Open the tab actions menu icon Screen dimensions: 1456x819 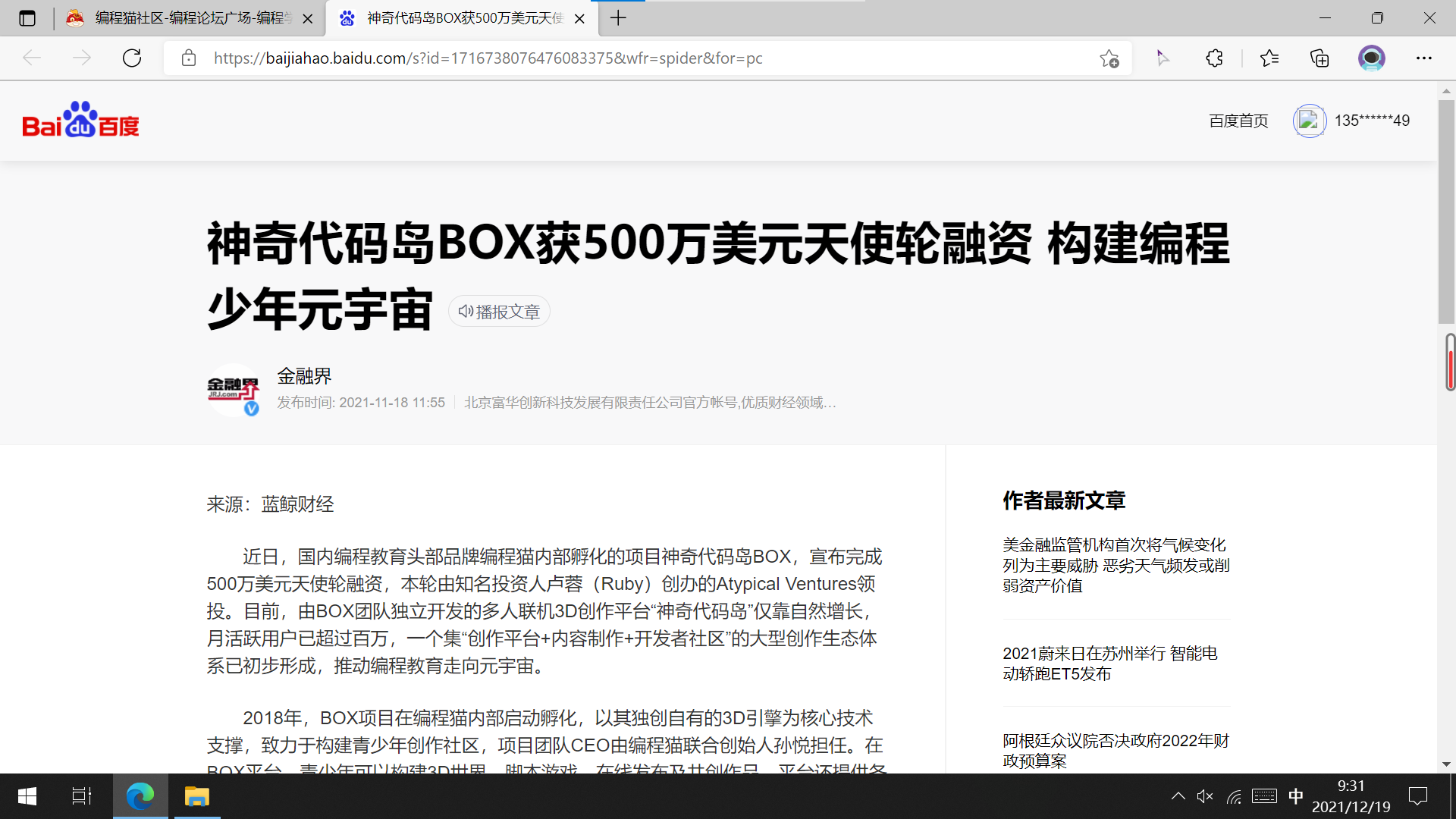click(x=27, y=18)
